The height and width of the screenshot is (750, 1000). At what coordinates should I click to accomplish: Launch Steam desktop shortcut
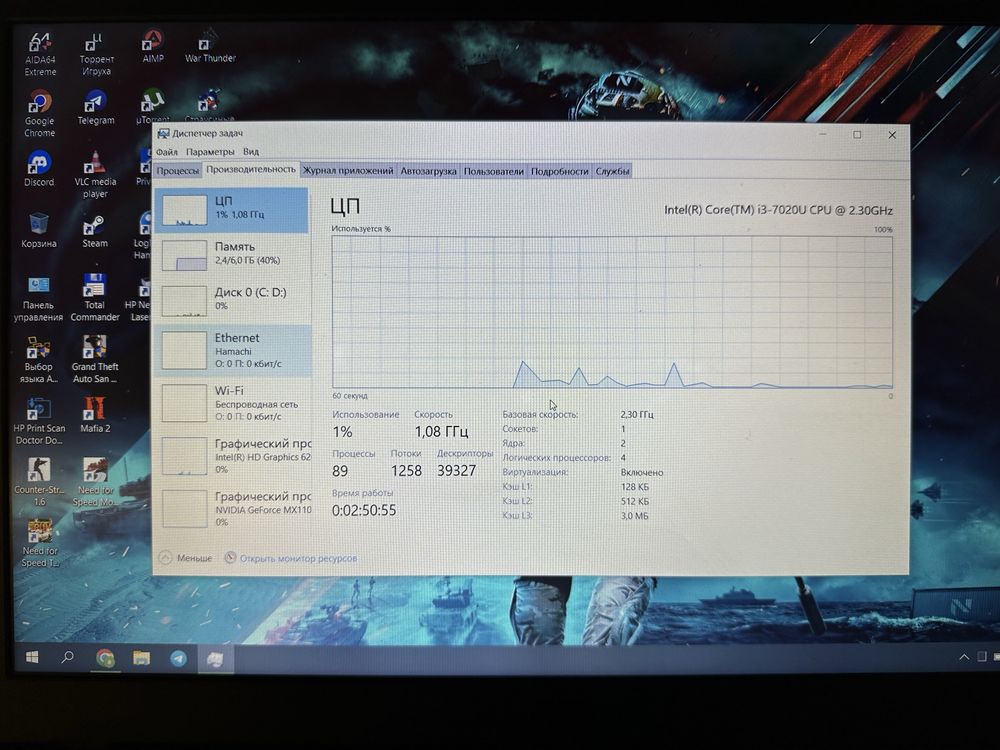[94, 231]
